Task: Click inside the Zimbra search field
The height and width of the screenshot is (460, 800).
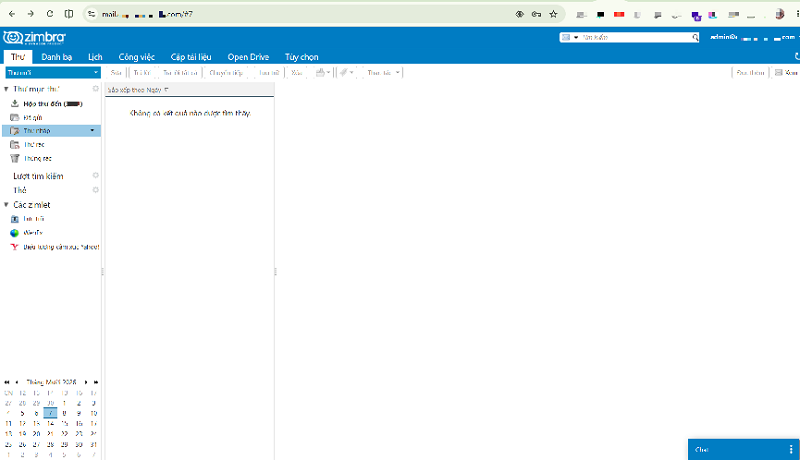Action: tap(636, 37)
